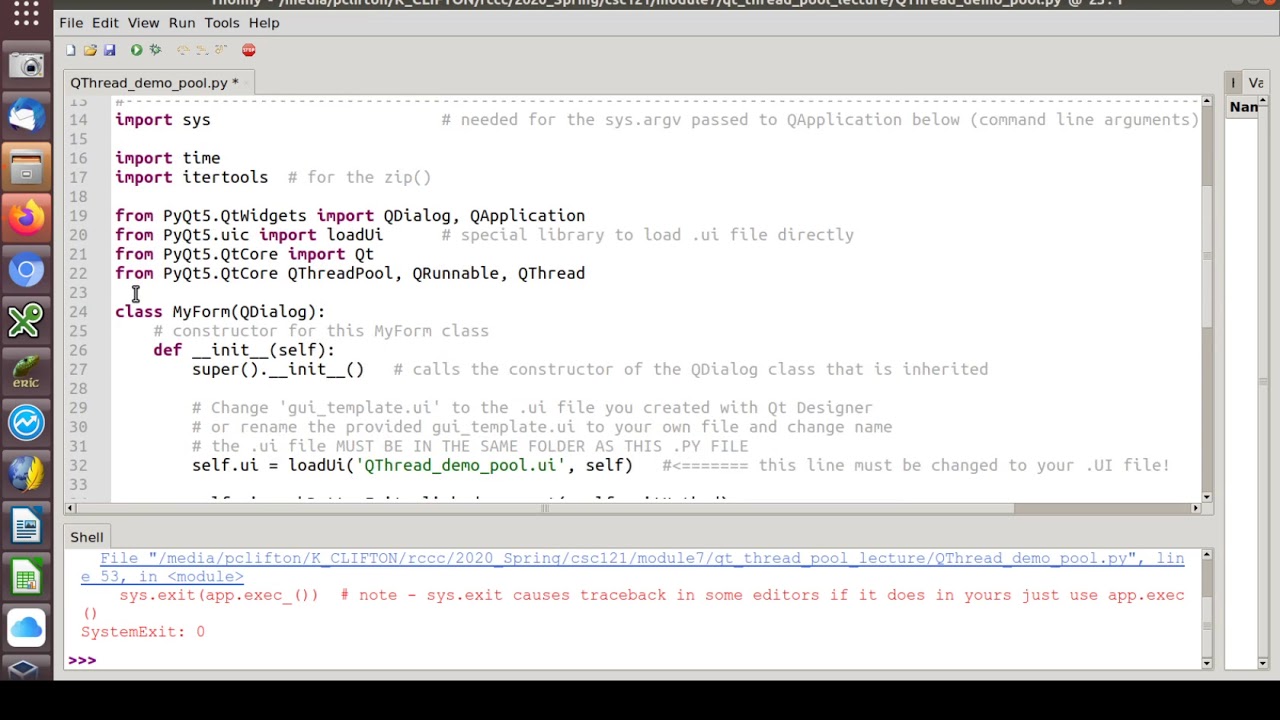Click the 'QThread_demo_pool.ui' string on line 32
The width and height of the screenshot is (1280, 720).
[460, 465]
